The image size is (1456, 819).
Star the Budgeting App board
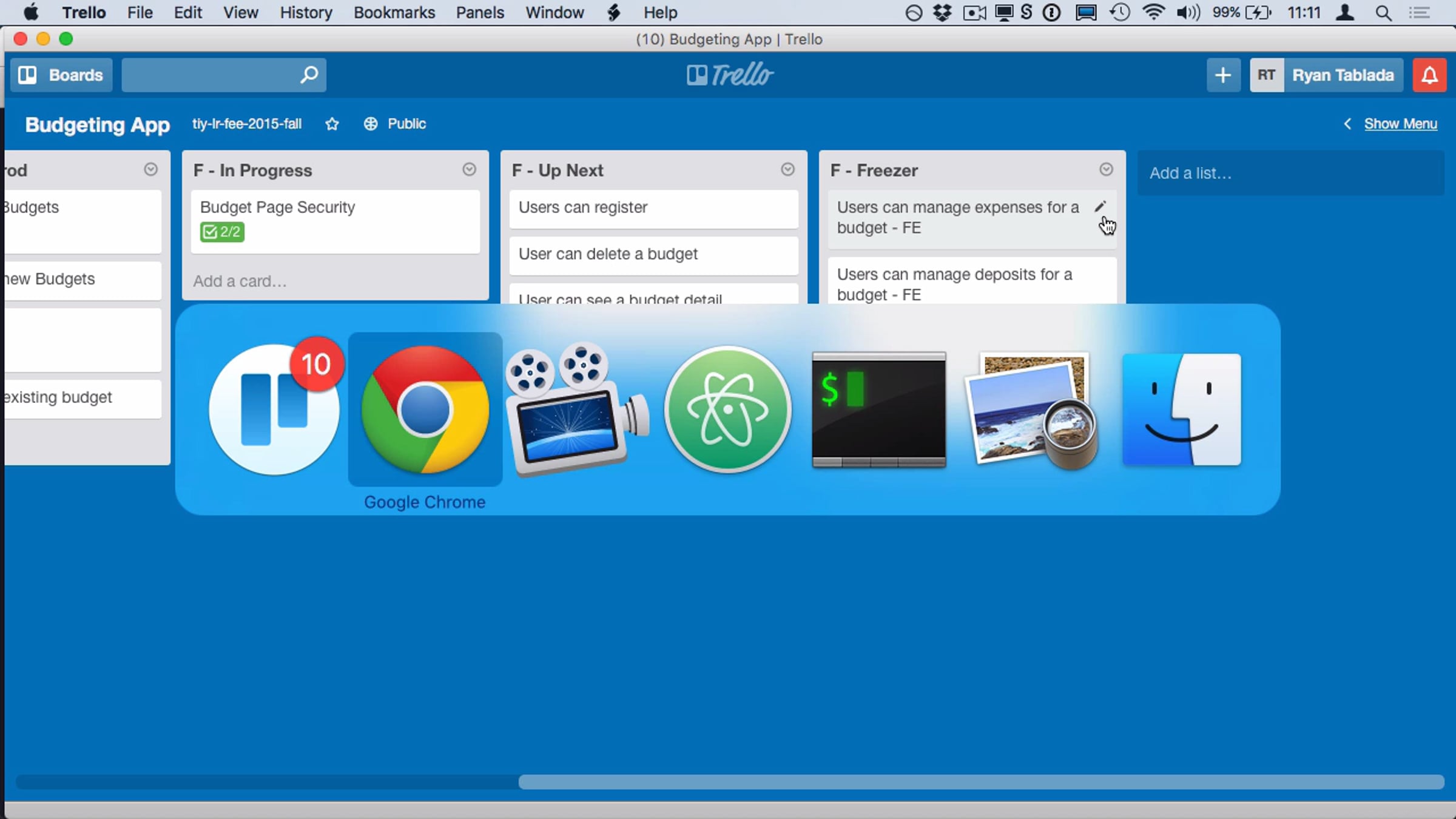tap(332, 124)
